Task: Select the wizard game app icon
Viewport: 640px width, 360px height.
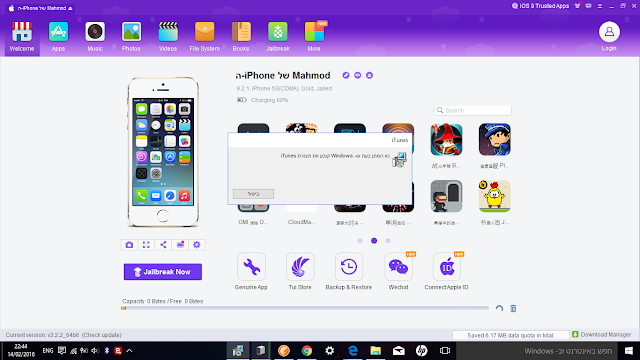Action: (x=446, y=140)
